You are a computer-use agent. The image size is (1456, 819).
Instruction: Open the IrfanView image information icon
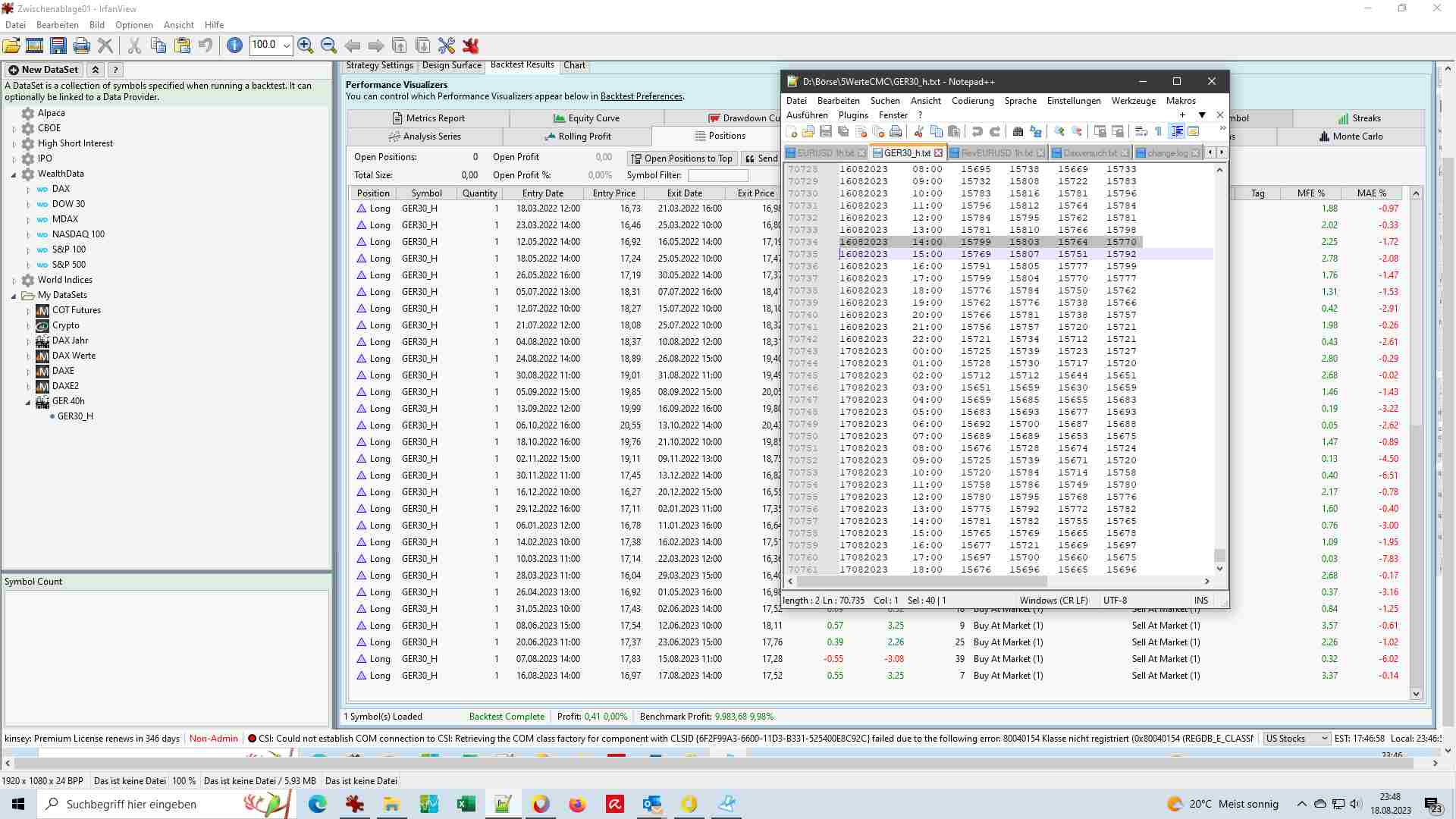coord(234,45)
